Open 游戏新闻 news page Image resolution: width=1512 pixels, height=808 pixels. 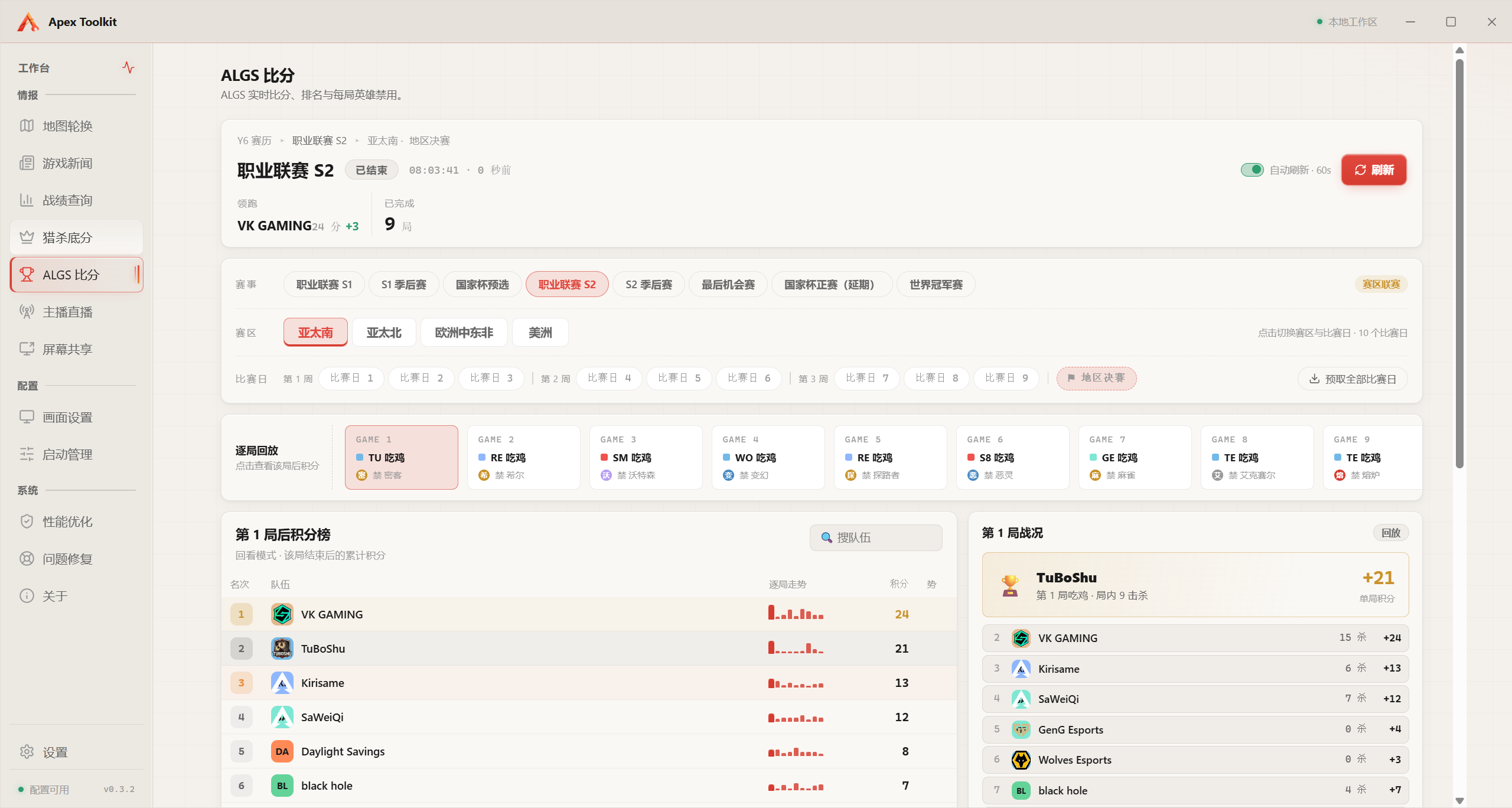[76, 163]
